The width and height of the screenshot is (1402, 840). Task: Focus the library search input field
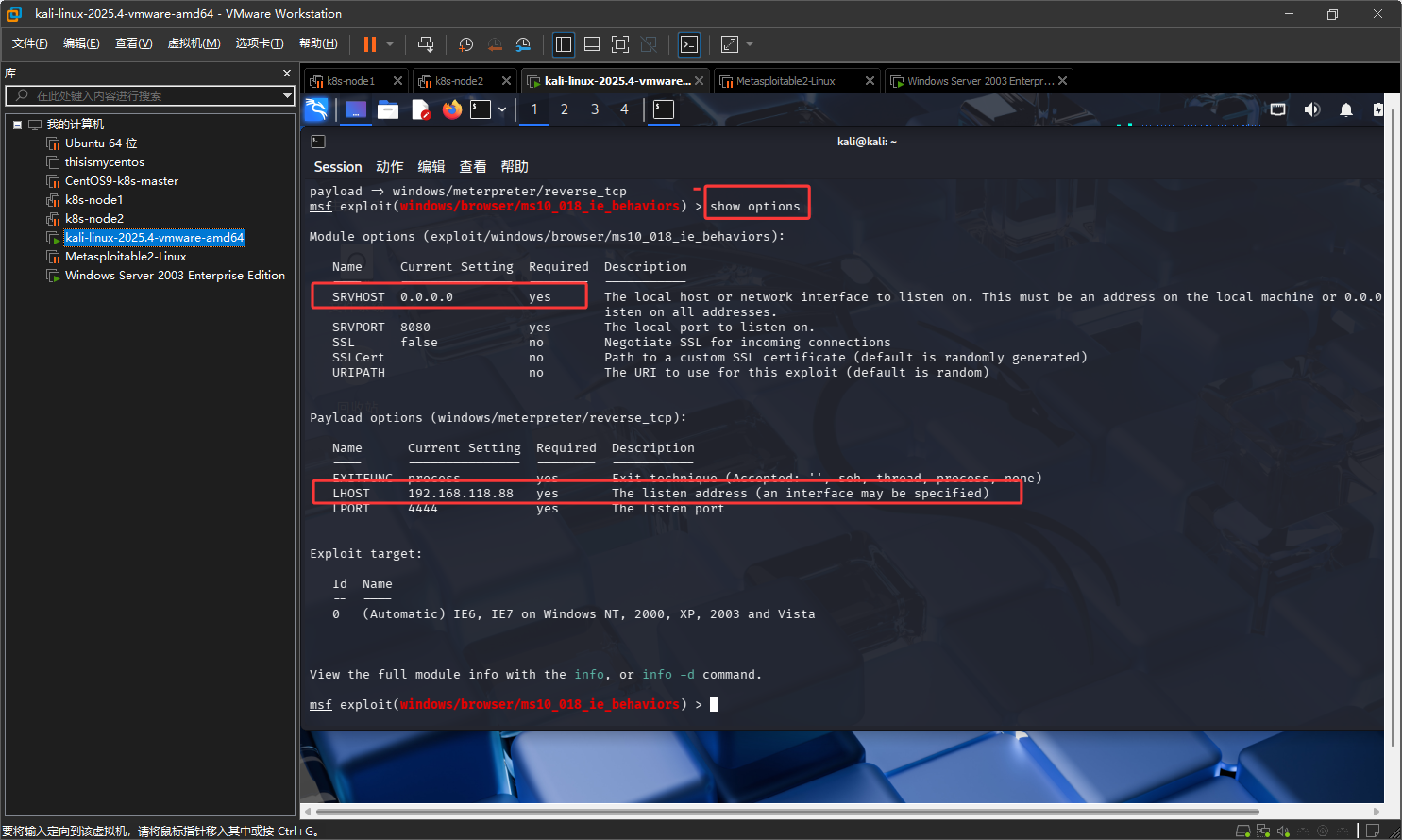[151, 95]
